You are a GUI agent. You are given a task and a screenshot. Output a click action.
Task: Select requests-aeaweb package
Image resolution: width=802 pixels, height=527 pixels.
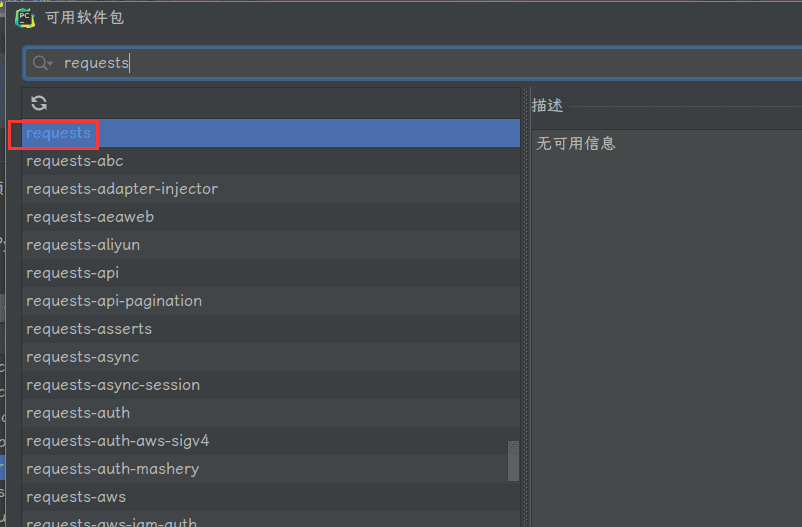click(x=90, y=217)
